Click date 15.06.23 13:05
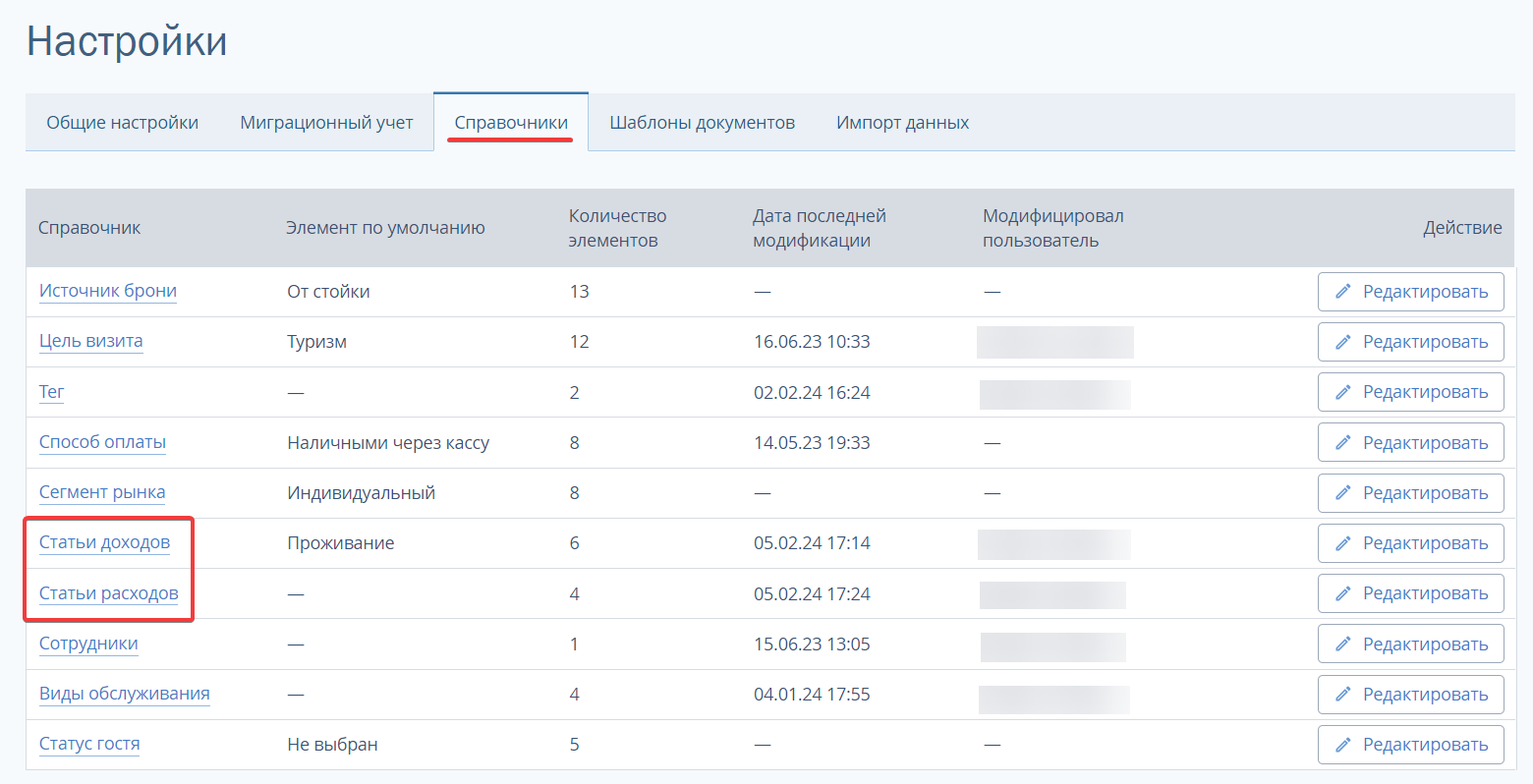The width and height of the screenshot is (1533, 784). pyautogui.click(x=812, y=644)
